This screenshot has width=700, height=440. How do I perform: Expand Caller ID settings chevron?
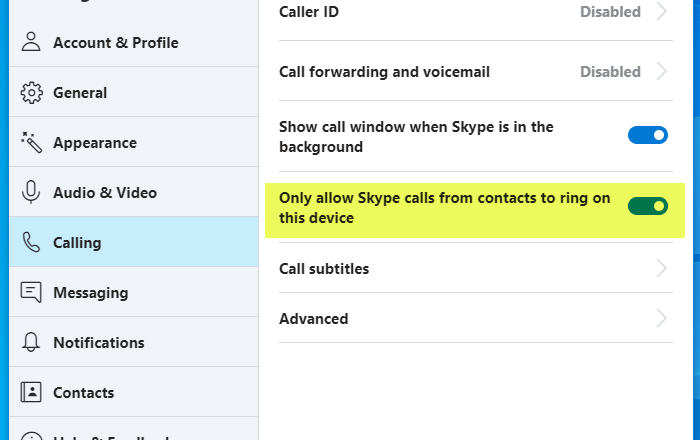[661, 12]
